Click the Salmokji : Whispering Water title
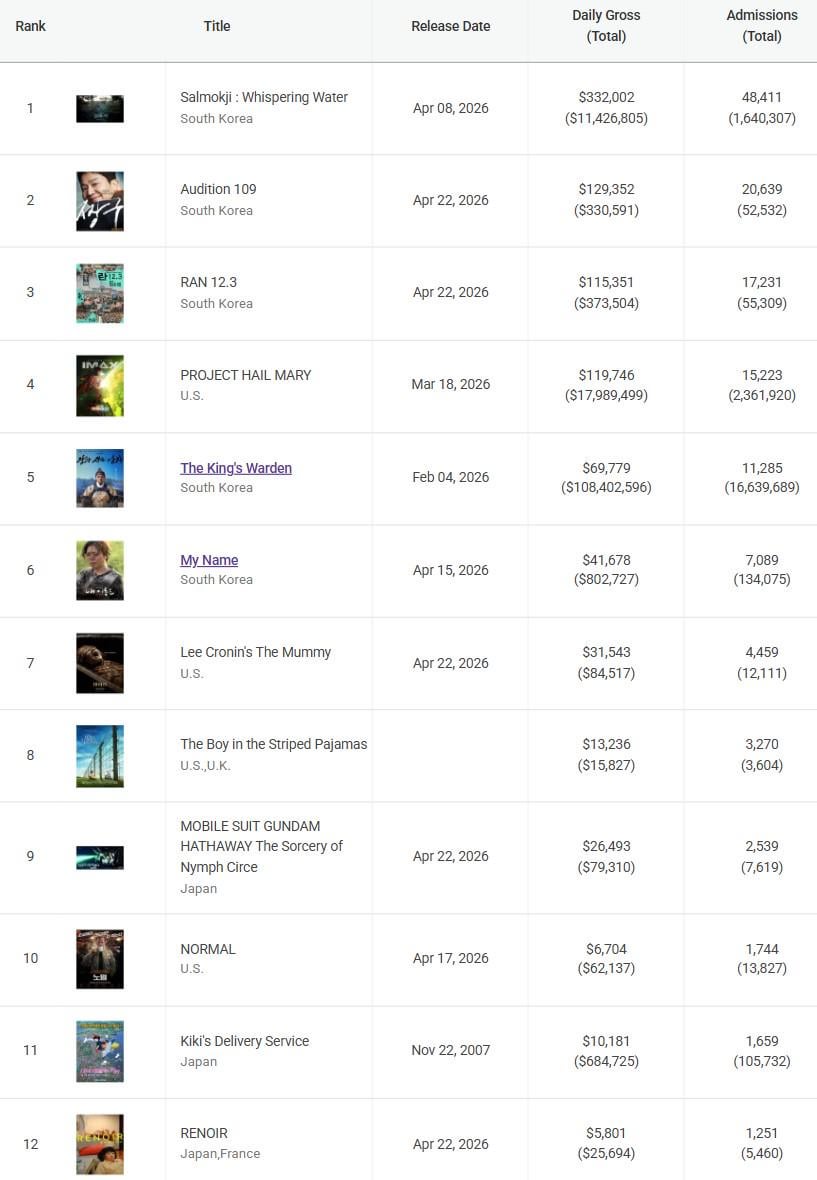817x1180 pixels. pos(264,97)
